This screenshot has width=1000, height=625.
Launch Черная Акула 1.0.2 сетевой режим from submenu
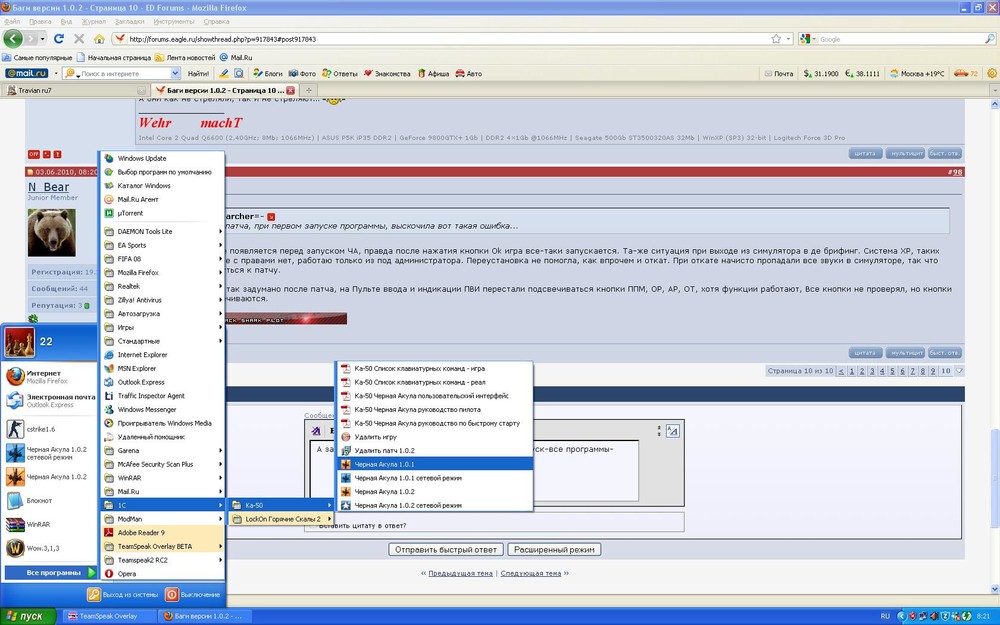[435, 505]
